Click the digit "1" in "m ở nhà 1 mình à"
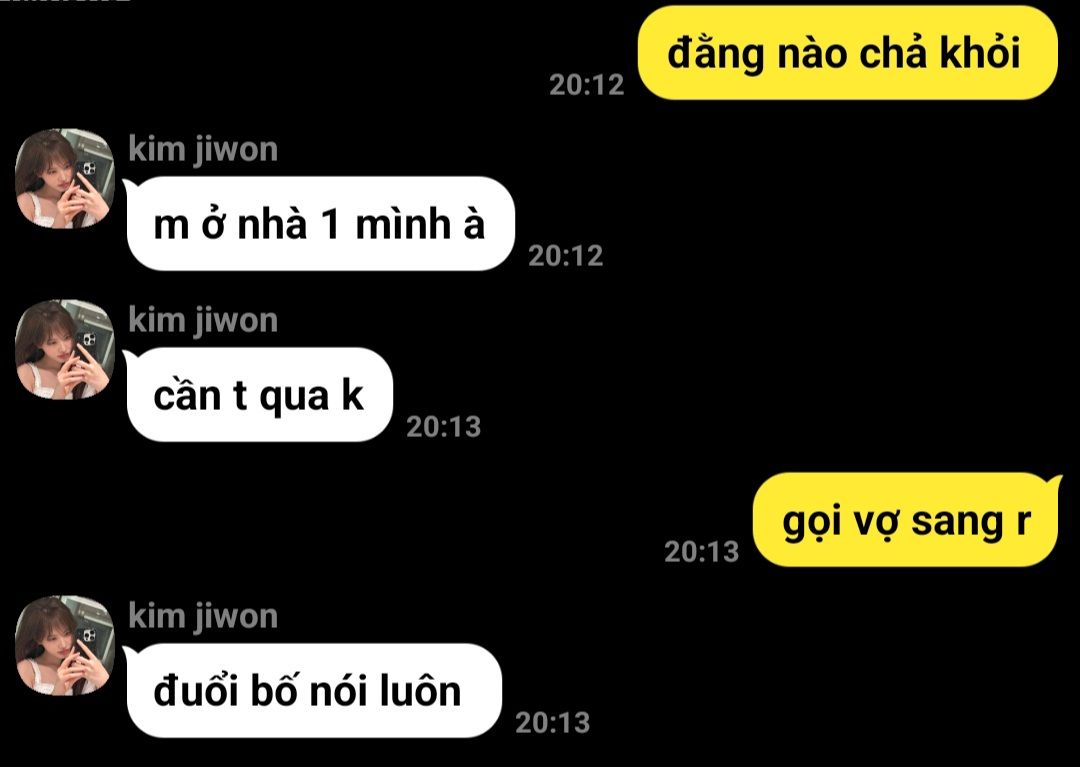The width and height of the screenshot is (1080, 767). pyautogui.click(x=330, y=225)
